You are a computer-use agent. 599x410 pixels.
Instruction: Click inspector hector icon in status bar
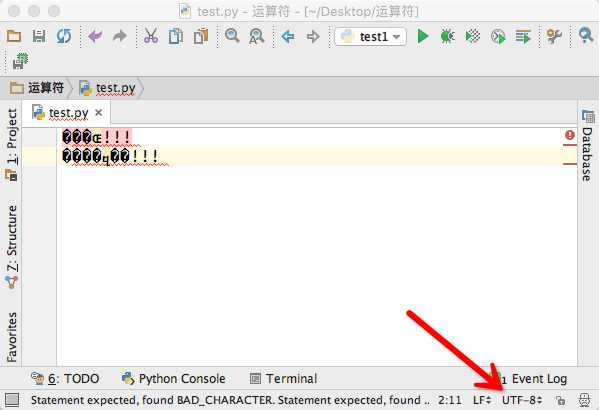pyautogui.click(x=584, y=400)
